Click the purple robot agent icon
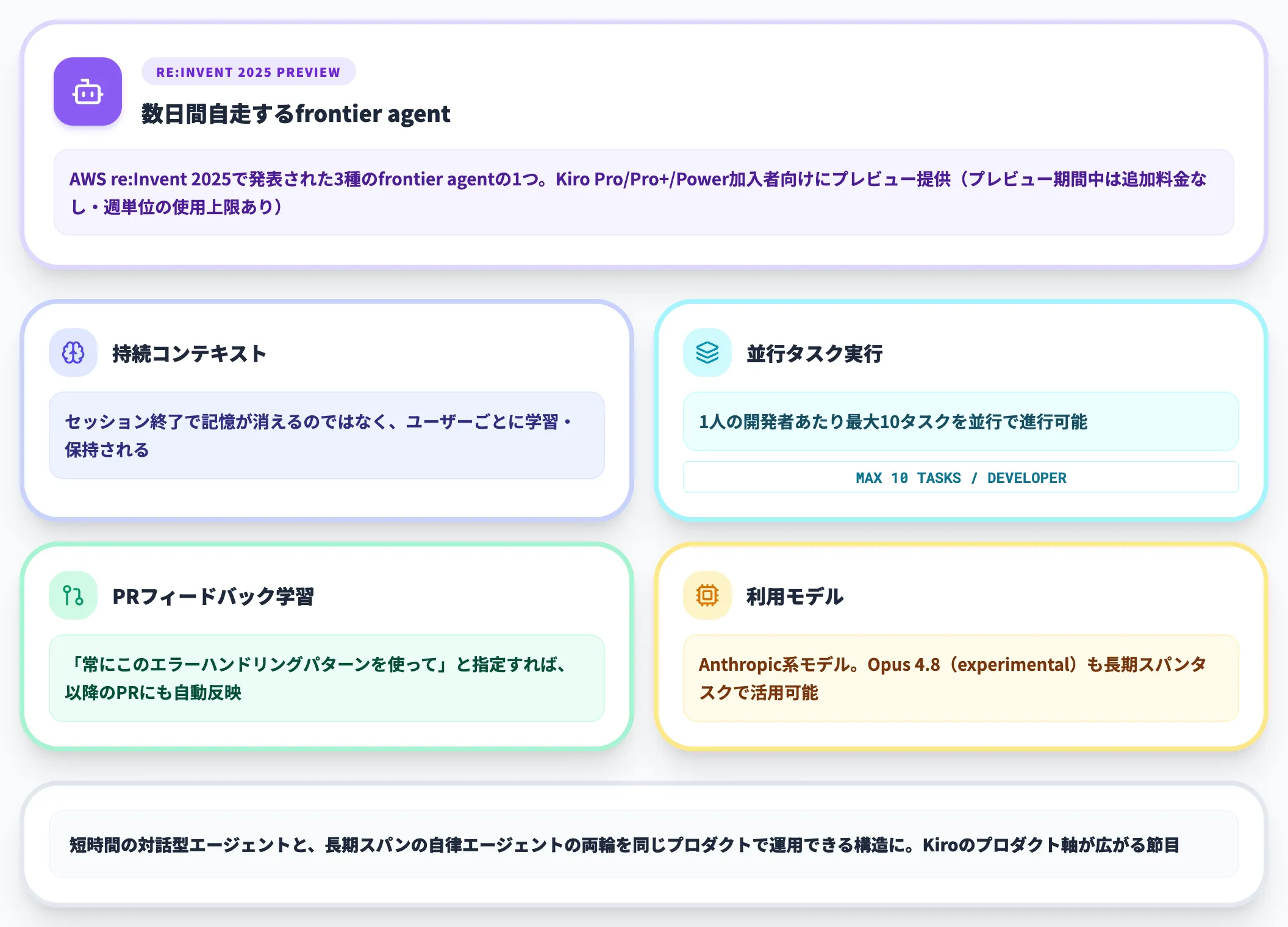Viewport: 1288px width, 927px height. (88, 91)
